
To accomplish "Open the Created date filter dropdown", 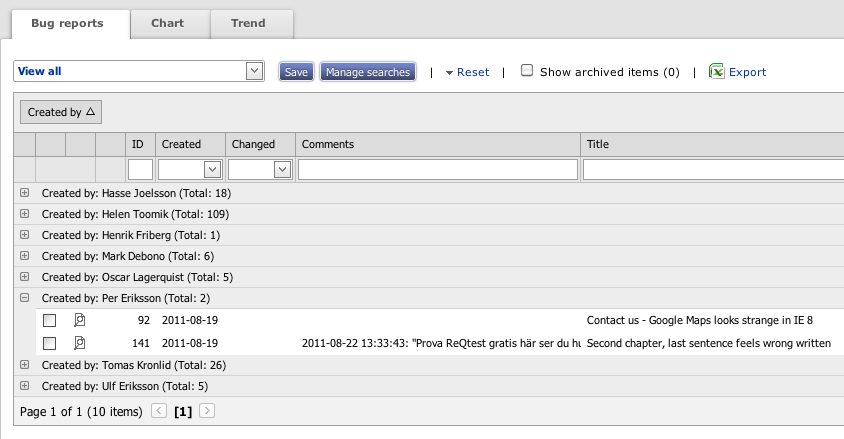I will 212,170.
